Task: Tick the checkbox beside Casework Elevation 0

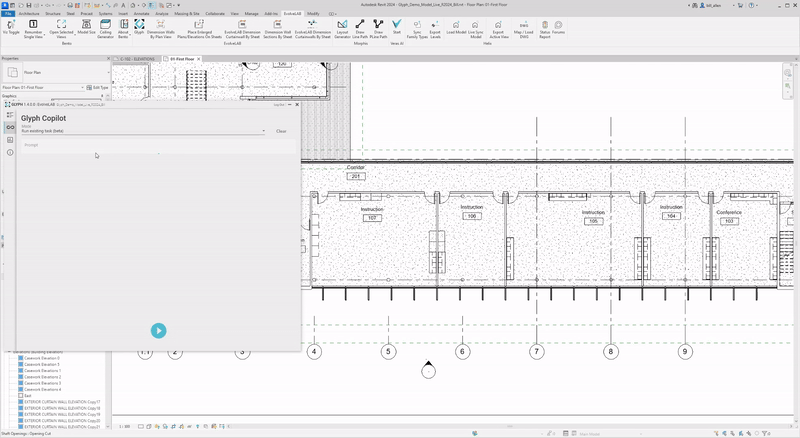Action: click(21, 358)
